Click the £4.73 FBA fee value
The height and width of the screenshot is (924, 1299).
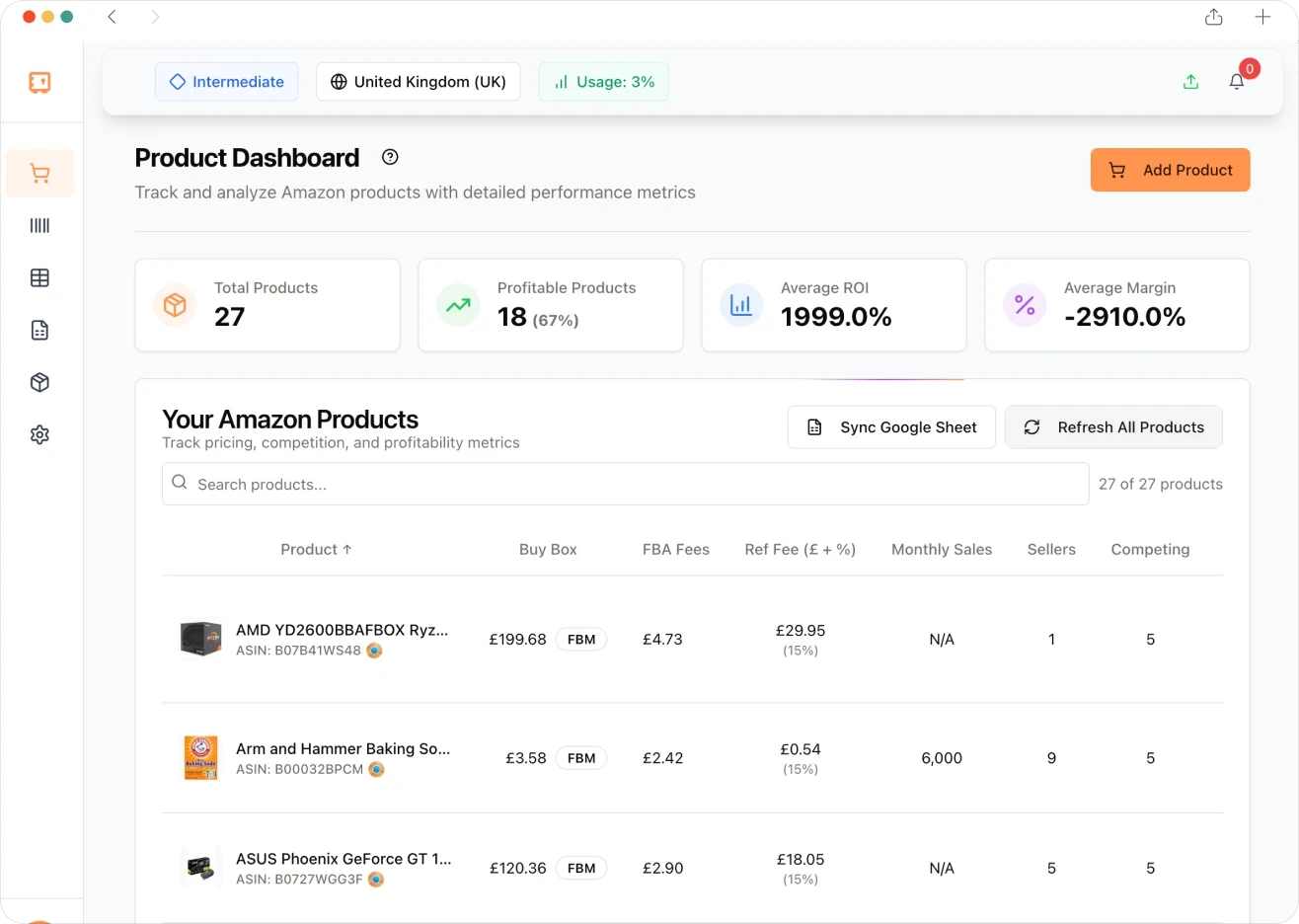coord(662,640)
